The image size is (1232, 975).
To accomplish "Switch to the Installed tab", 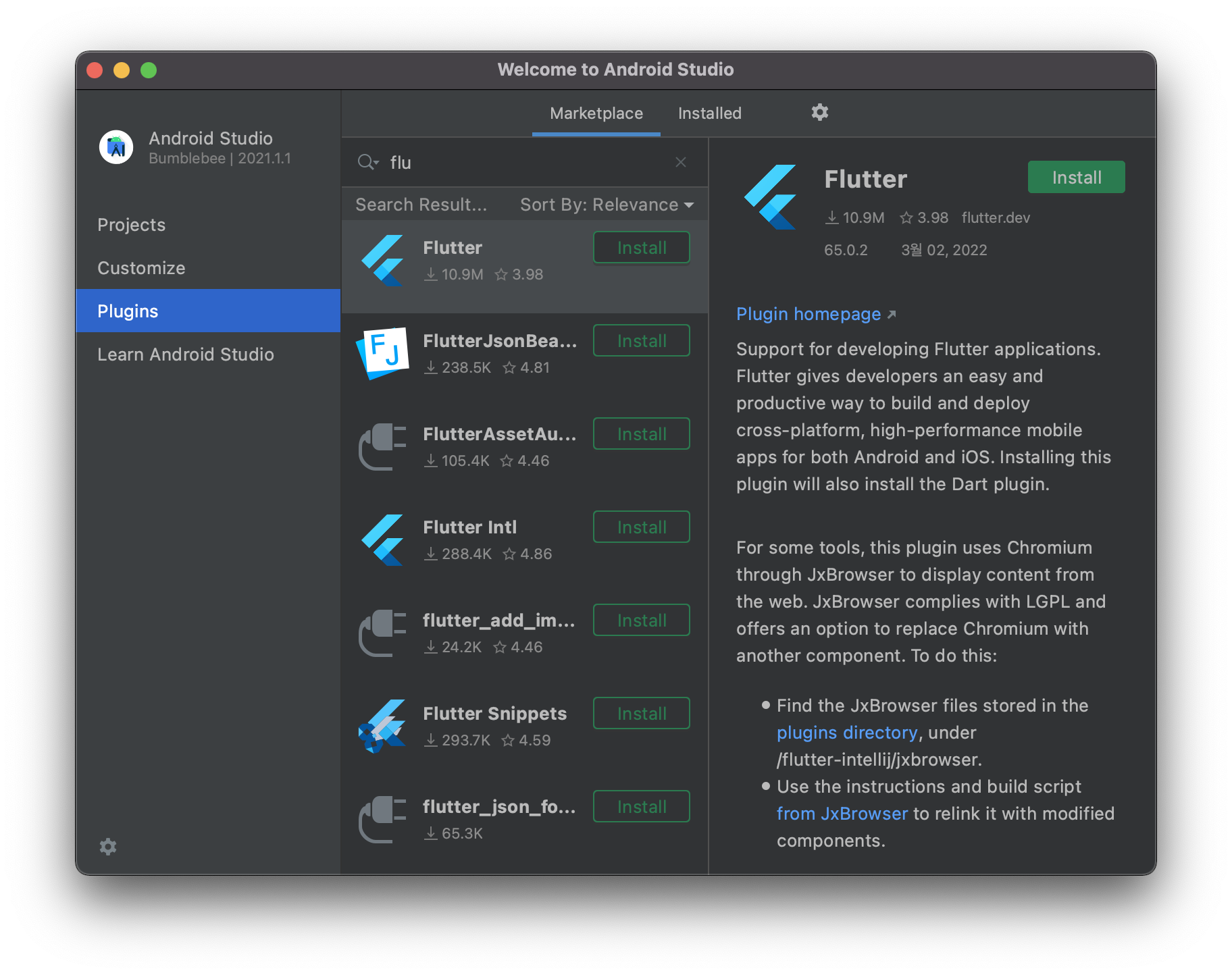I will [710, 113].
